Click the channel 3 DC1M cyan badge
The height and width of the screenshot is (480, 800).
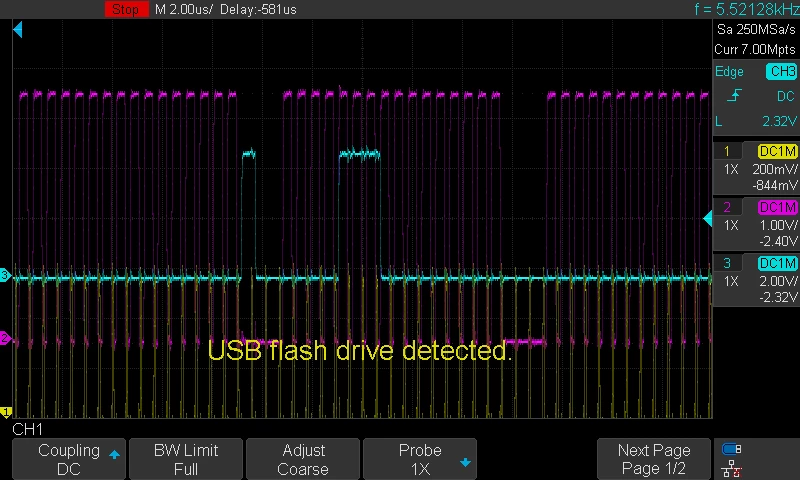778,263
